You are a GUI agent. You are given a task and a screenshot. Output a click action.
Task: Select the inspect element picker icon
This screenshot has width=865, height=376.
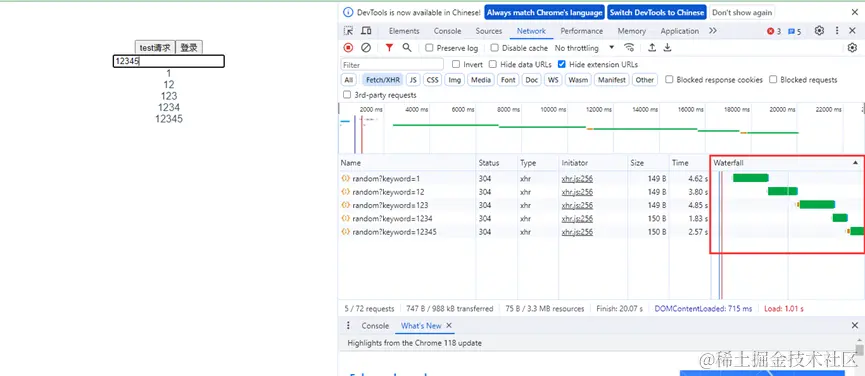pyautogui.click(x=348, y=31)
